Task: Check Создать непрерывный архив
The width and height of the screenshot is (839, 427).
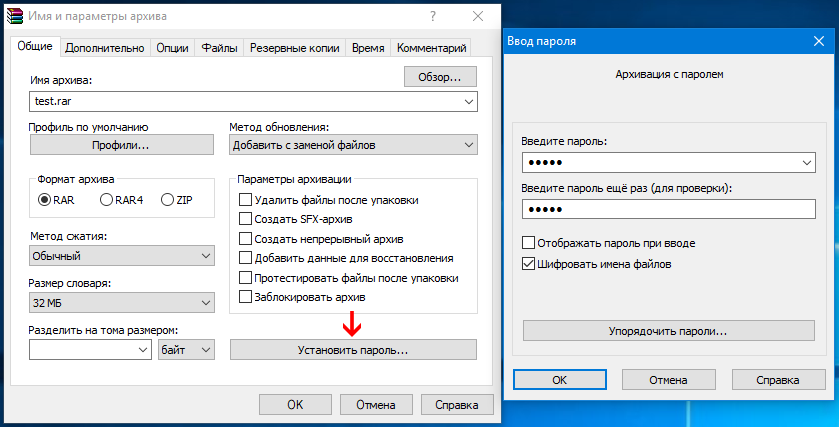Action: [245, 239]
